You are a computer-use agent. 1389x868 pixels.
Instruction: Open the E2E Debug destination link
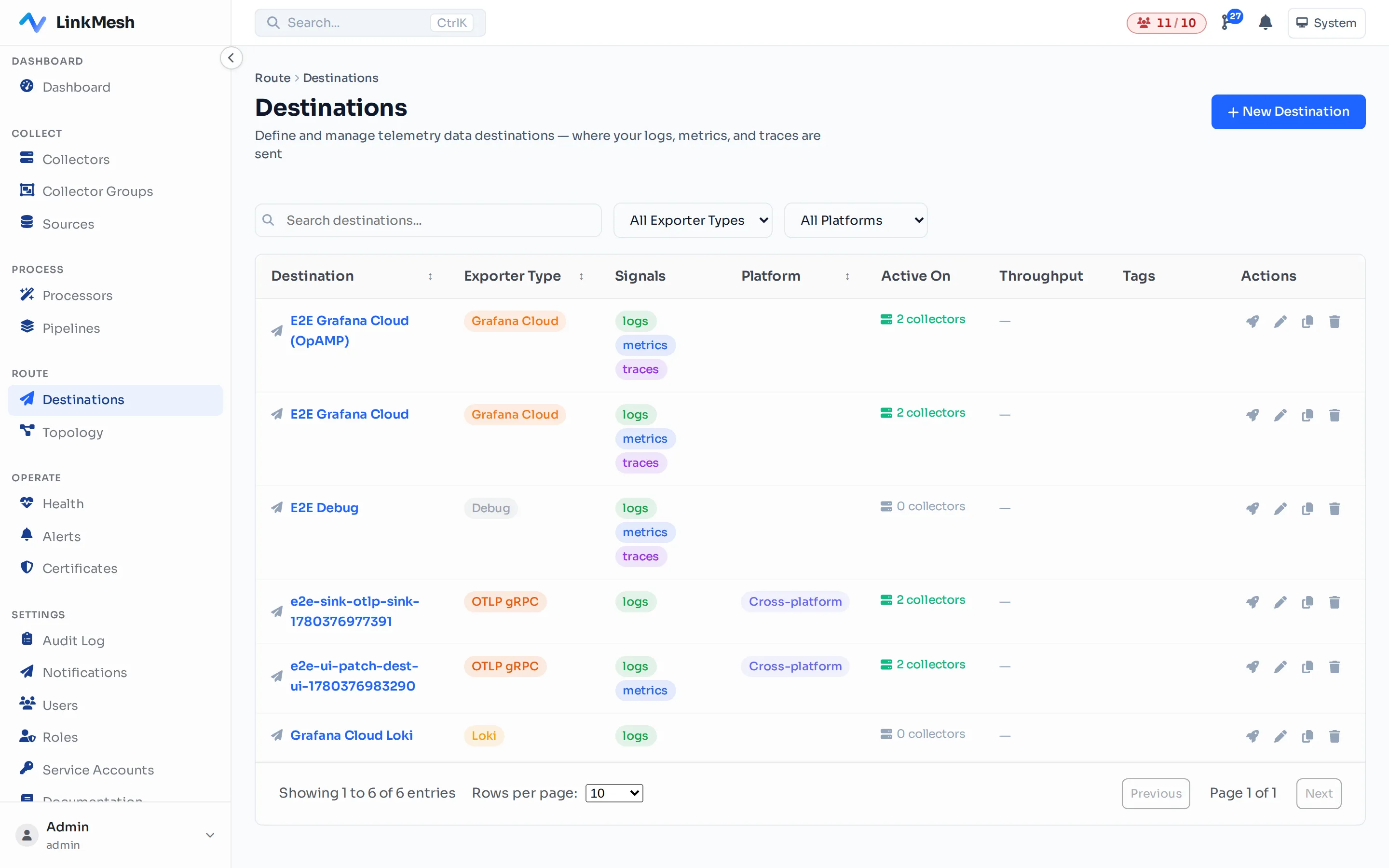[x=324, y=508]
